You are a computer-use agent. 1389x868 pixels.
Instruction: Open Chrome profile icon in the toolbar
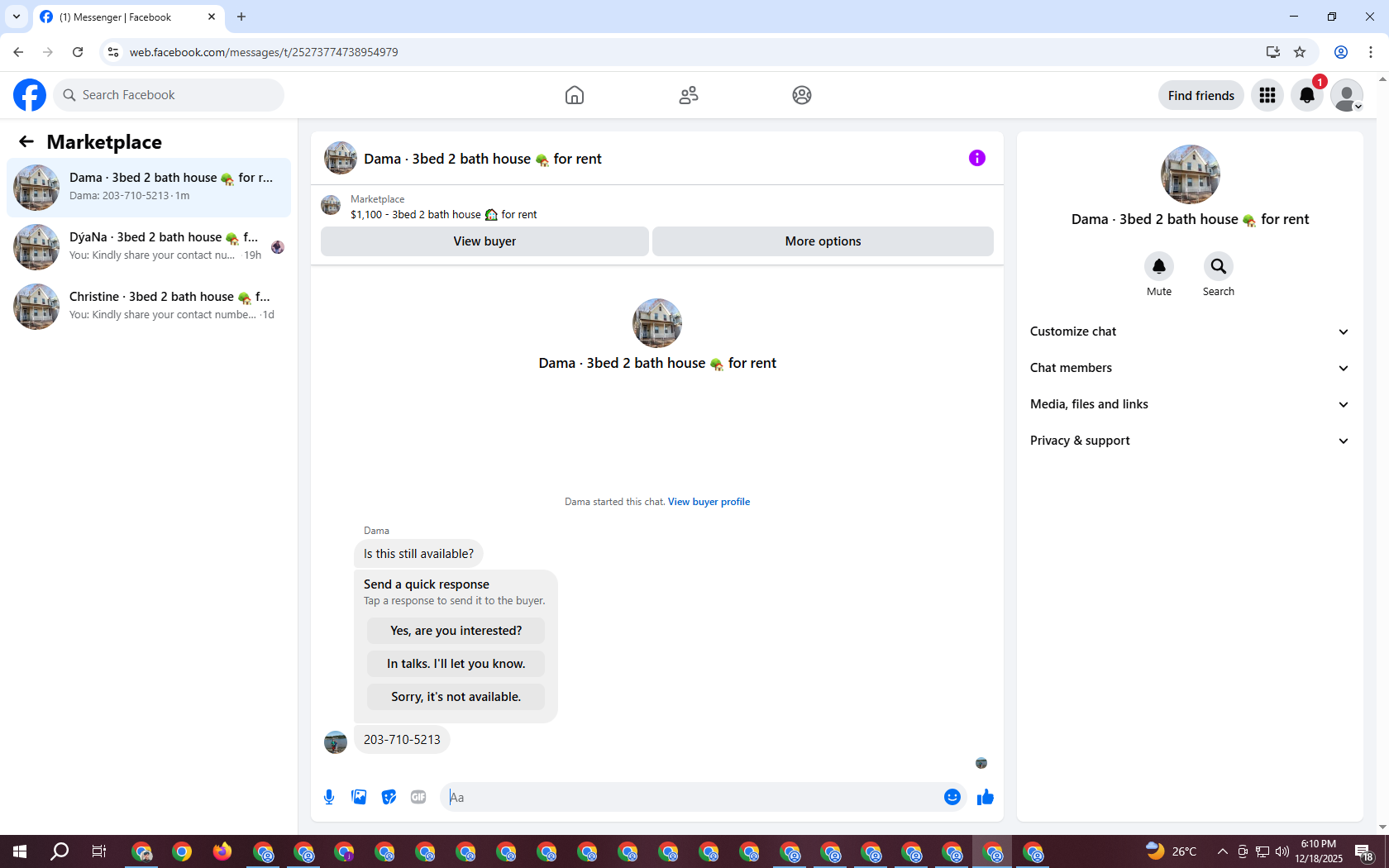point(1341,52)
